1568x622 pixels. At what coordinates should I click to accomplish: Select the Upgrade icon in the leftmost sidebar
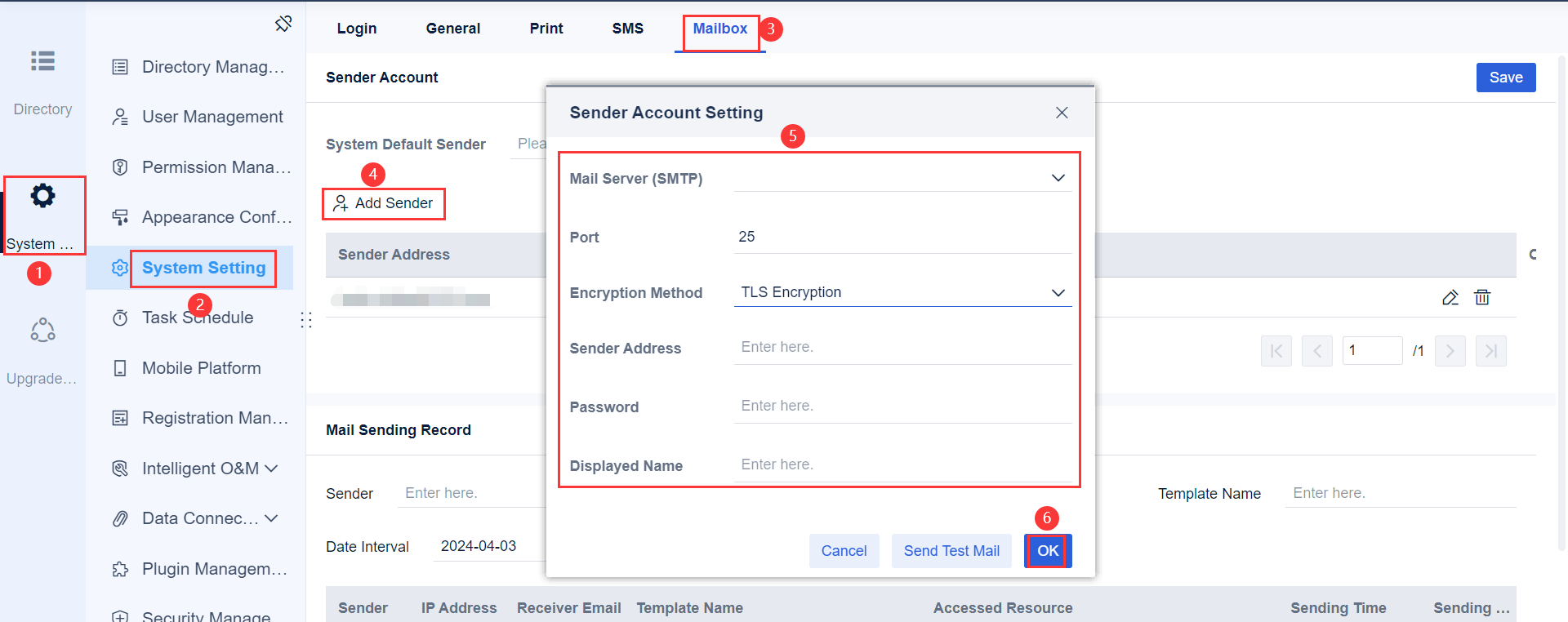(x=42, y=330)
